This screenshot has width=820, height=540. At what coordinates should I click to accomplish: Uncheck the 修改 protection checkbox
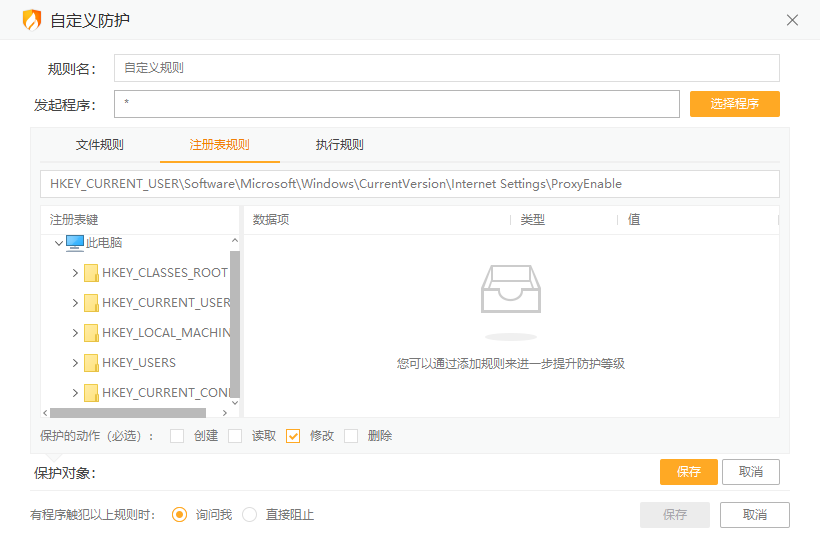point(293,436)
